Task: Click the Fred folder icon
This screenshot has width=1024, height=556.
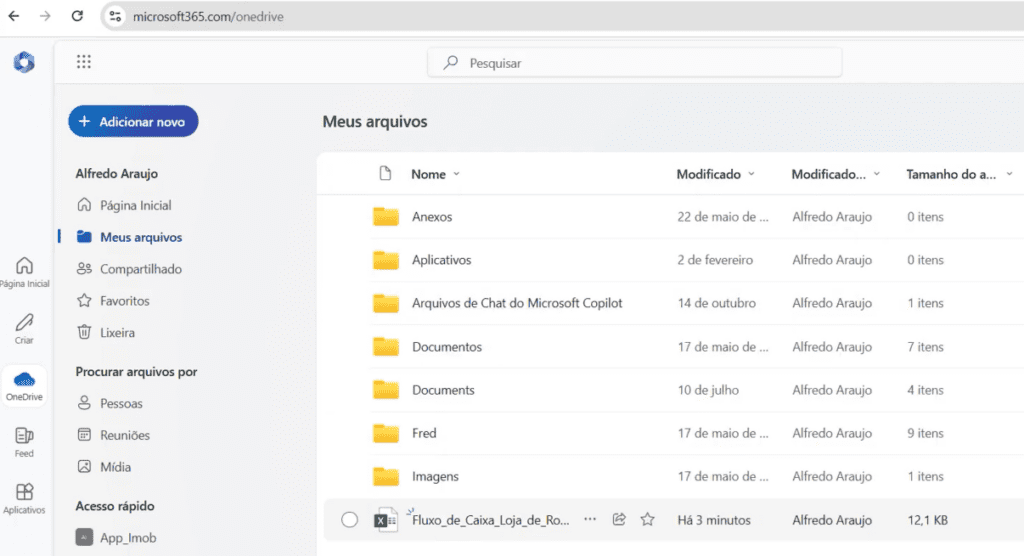Action: click(x=386, y=433)
